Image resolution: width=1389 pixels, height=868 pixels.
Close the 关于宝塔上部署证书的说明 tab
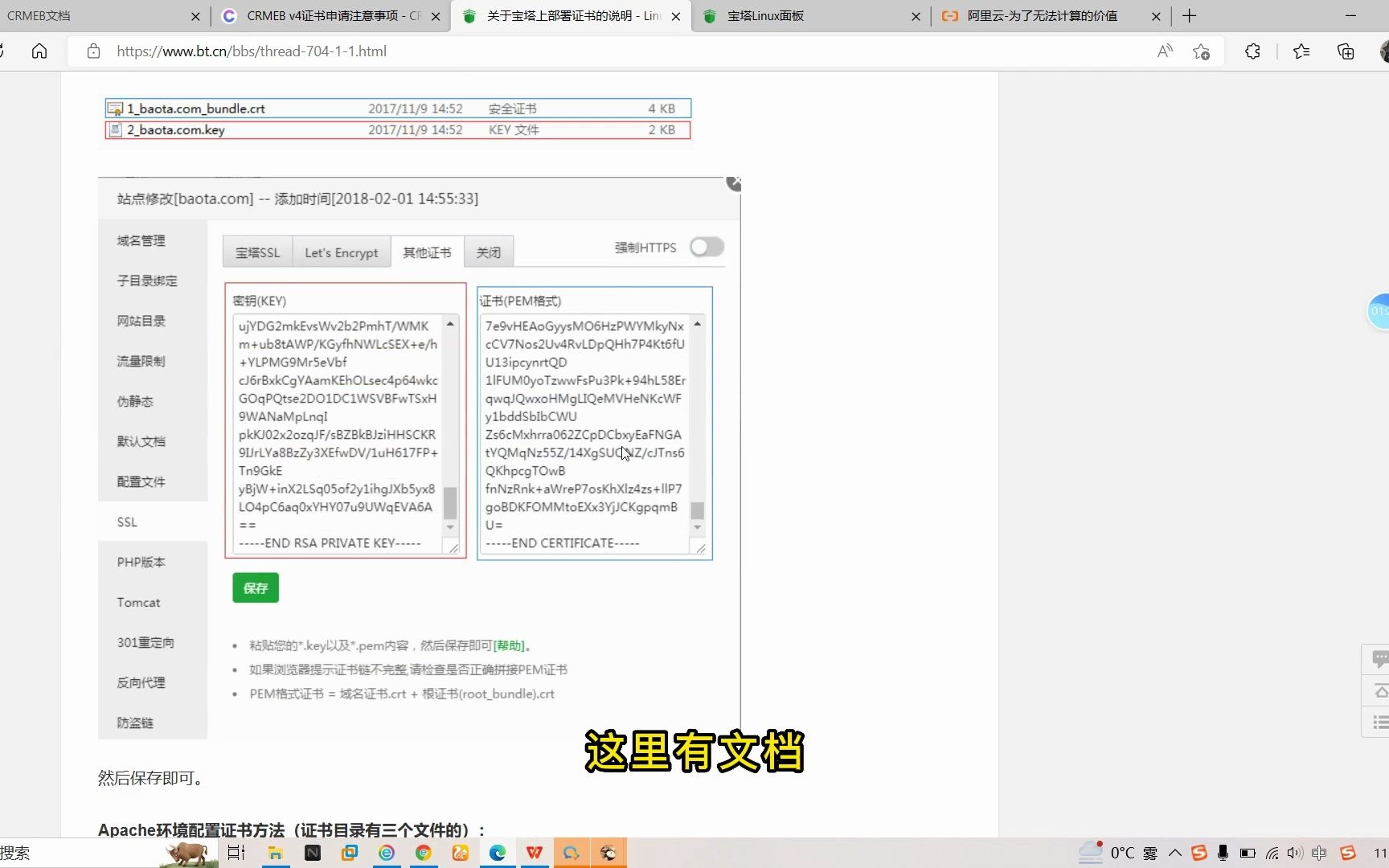[x=675, y=16]
